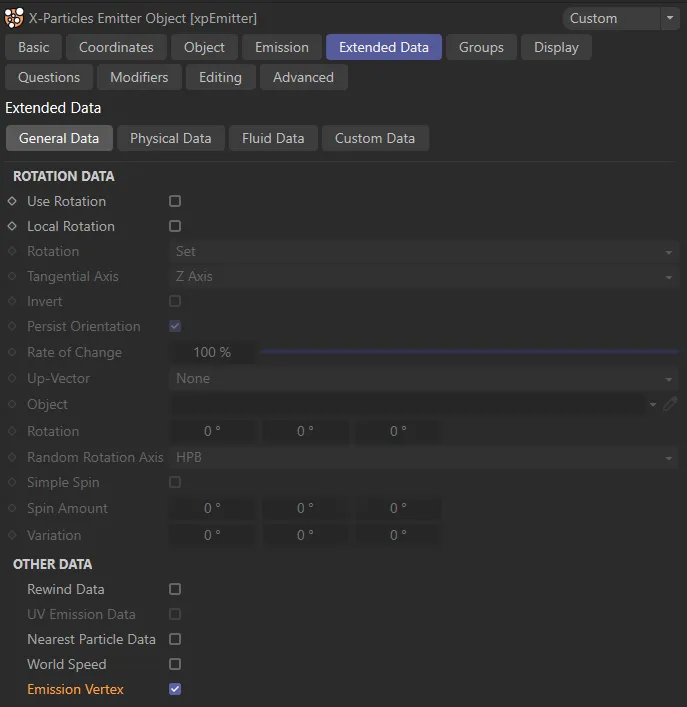The width and height of the screenshot is (687, 707).
Task: Select the General Data sub-tab
Action: (59, 138)
